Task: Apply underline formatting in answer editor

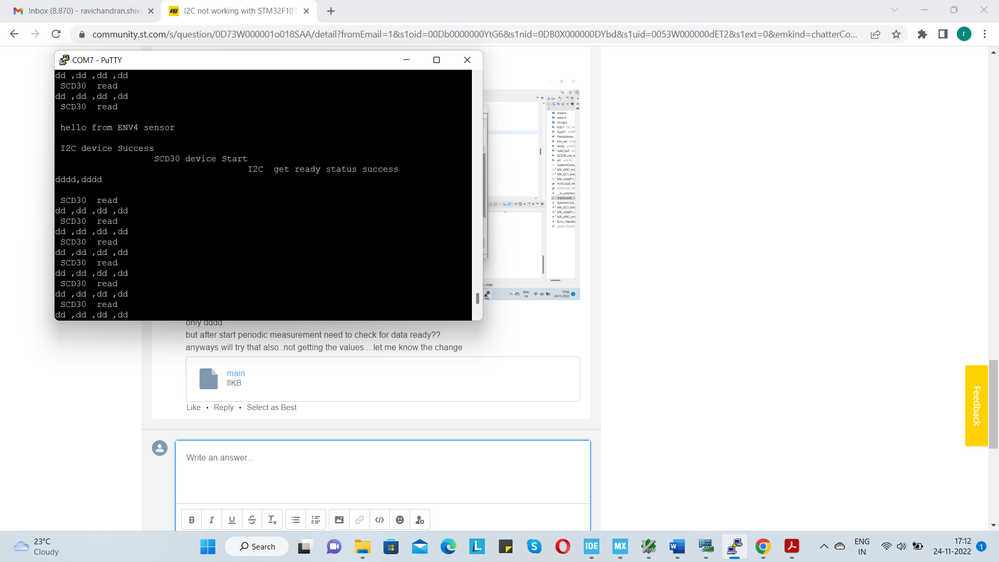Action: (232, 520)
